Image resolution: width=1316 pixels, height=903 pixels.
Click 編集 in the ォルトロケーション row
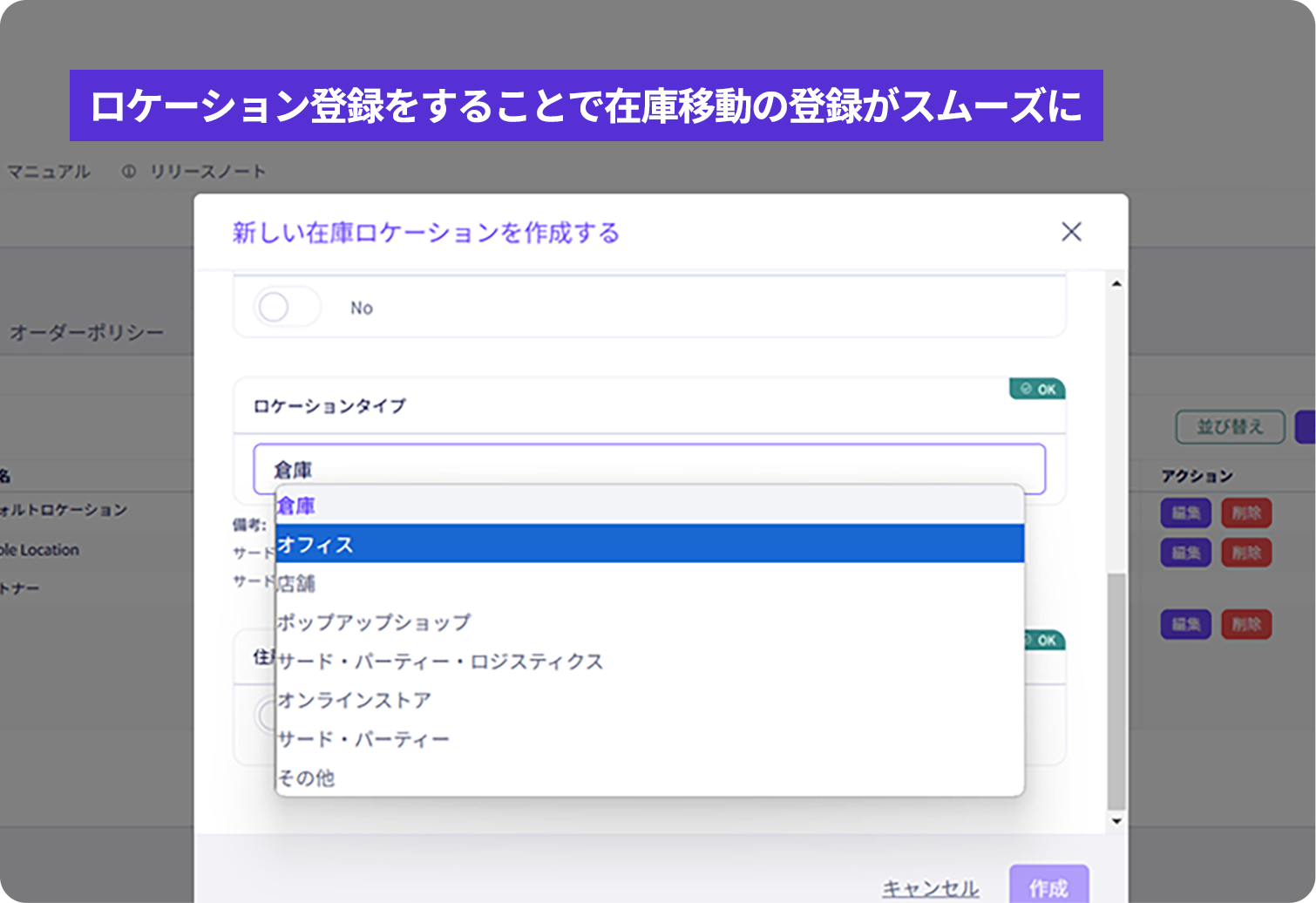point(1185,513)
